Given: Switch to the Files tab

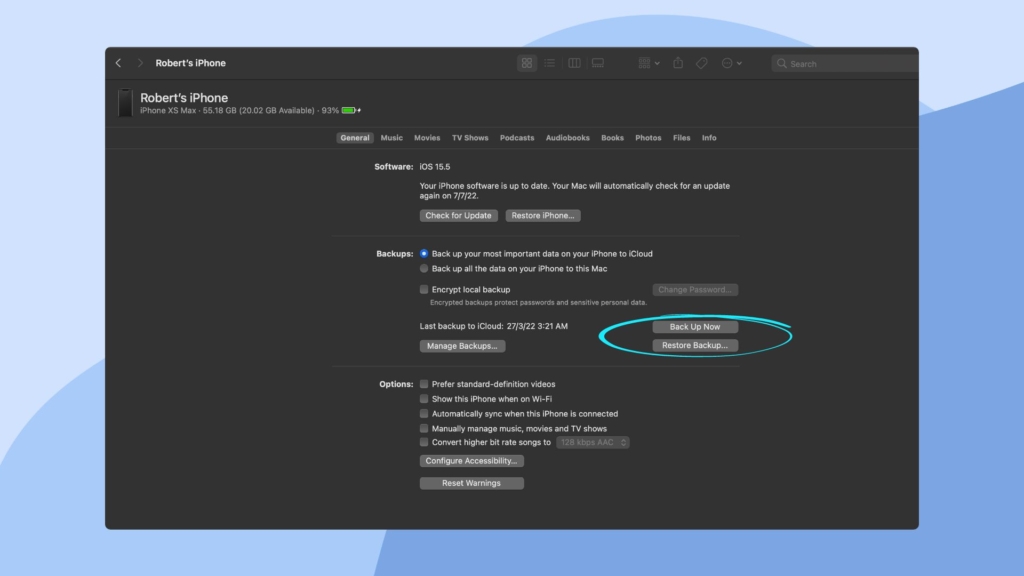Looking at the screenshot, I should 681,138.
